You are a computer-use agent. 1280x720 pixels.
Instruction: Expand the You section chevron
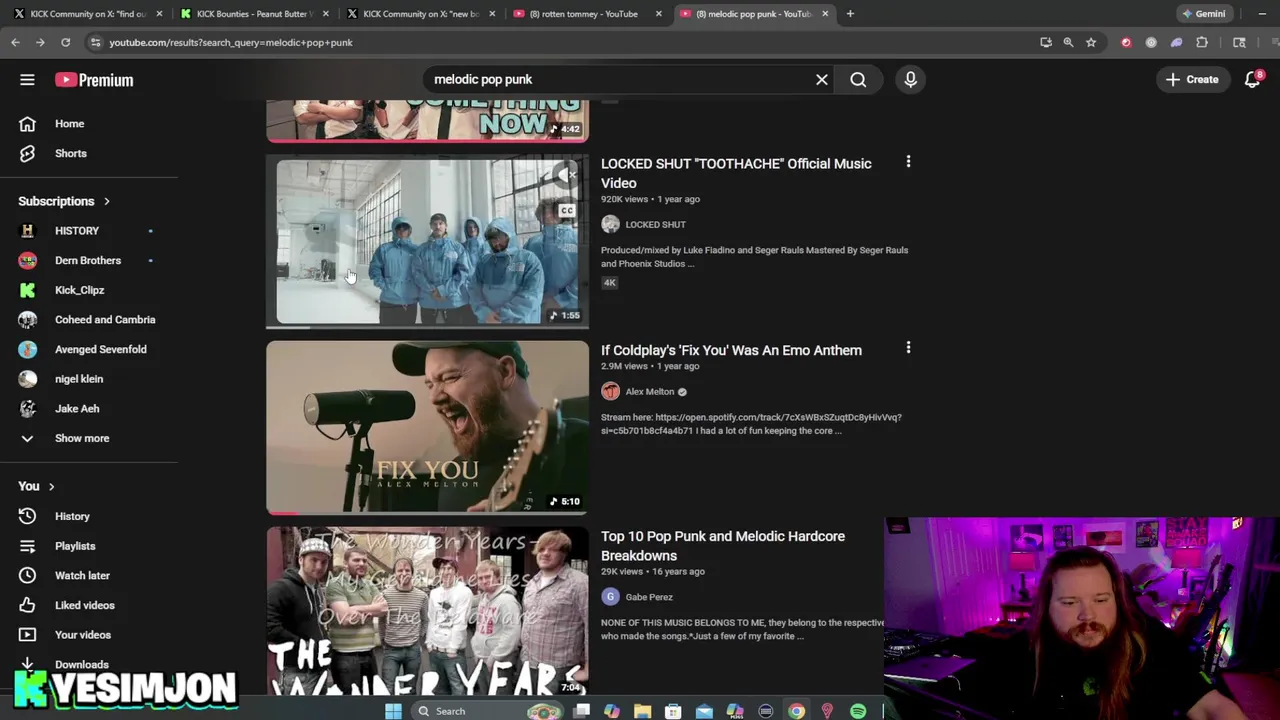coord(51,486)
